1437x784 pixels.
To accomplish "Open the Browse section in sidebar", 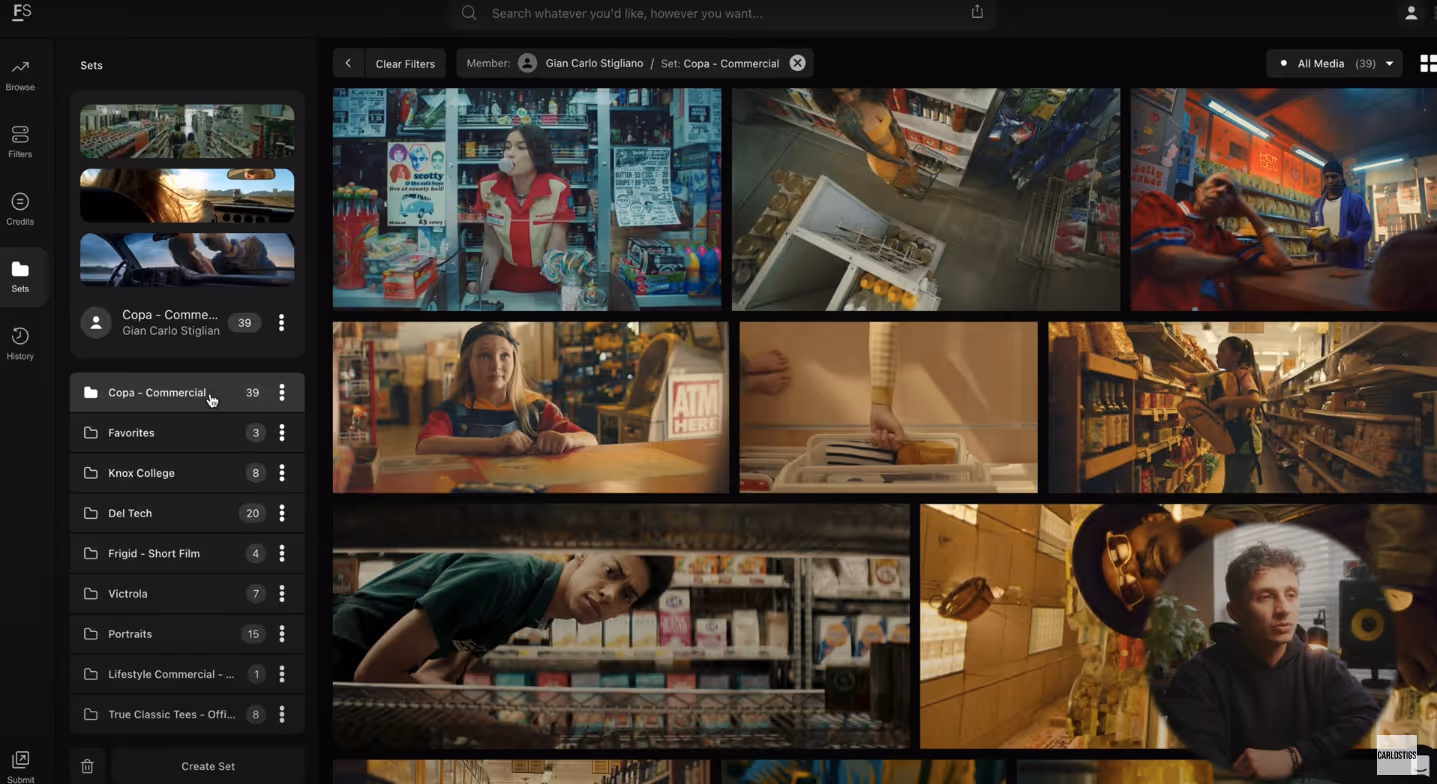I will click(x=20, y=75).
